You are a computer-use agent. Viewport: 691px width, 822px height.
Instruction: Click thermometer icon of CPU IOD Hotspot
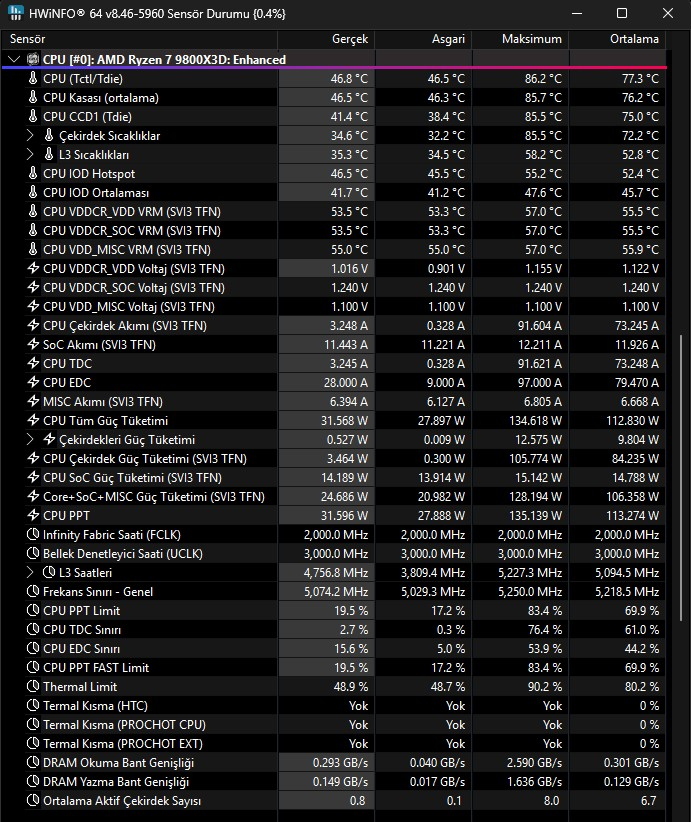point(33,173)
